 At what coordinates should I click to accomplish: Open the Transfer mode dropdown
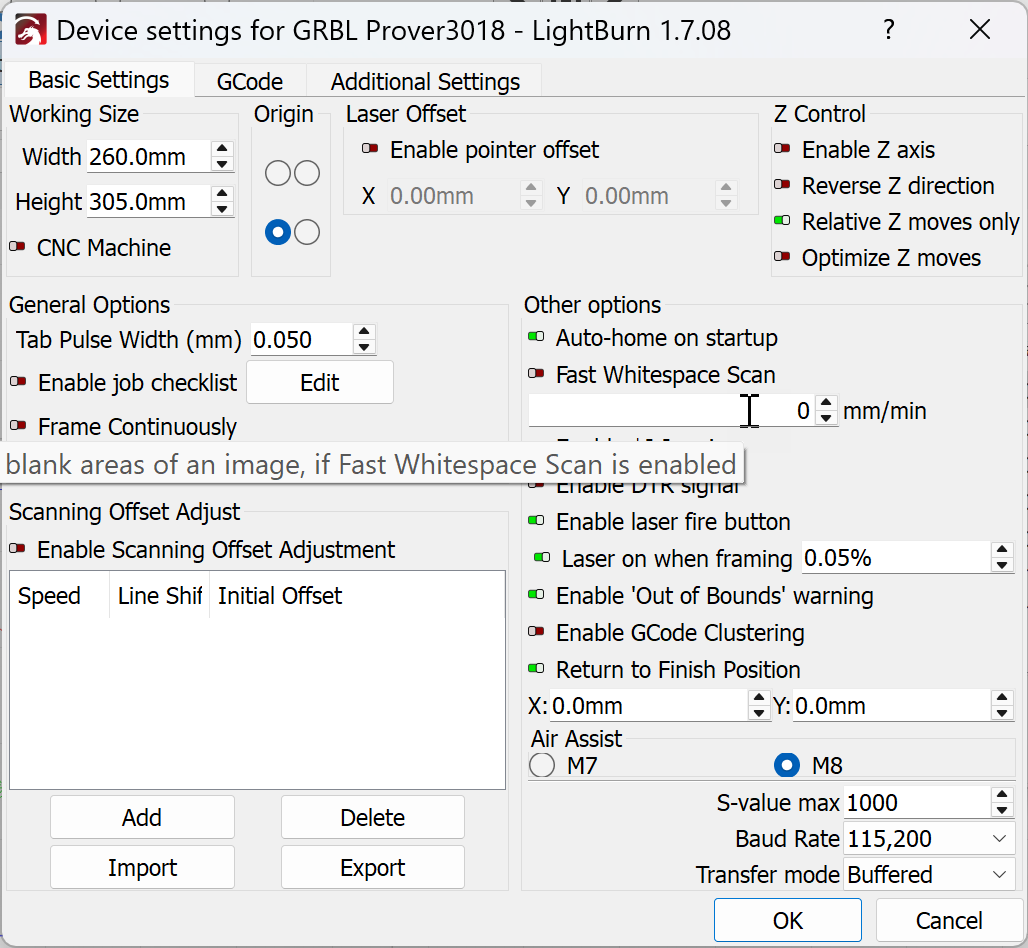[x=929, y=875]
